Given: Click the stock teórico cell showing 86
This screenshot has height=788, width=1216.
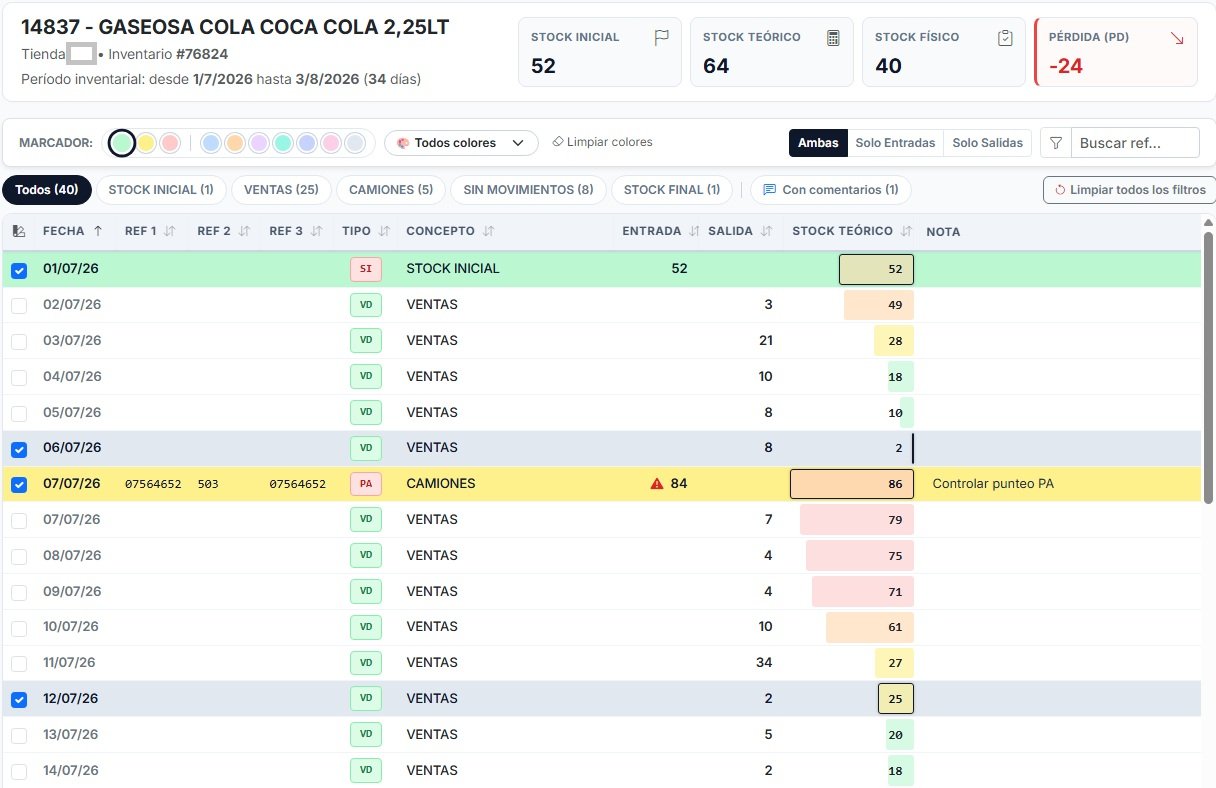Looking at the screenshot, I should [x=852, y=484].
